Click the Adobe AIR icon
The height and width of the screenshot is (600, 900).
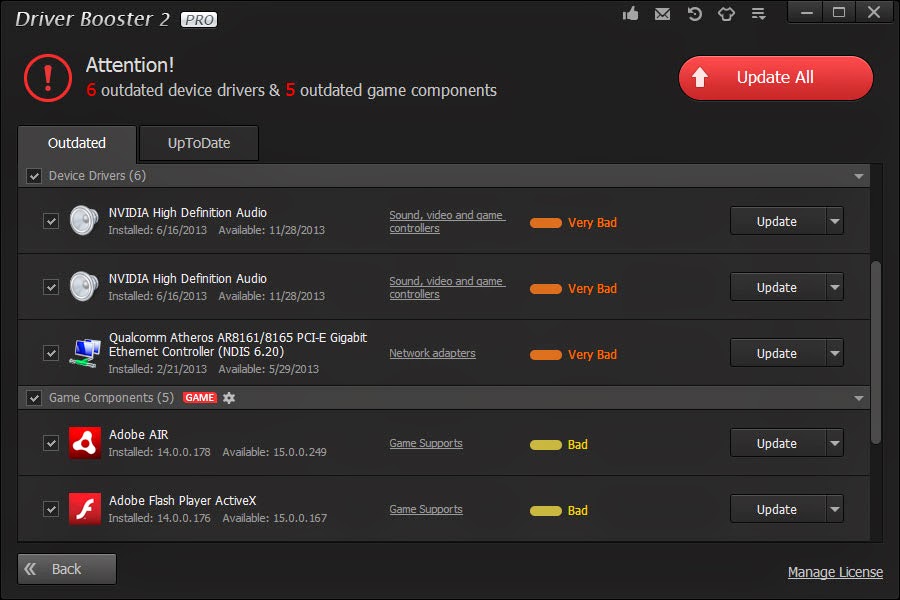[x=85, y=443]
